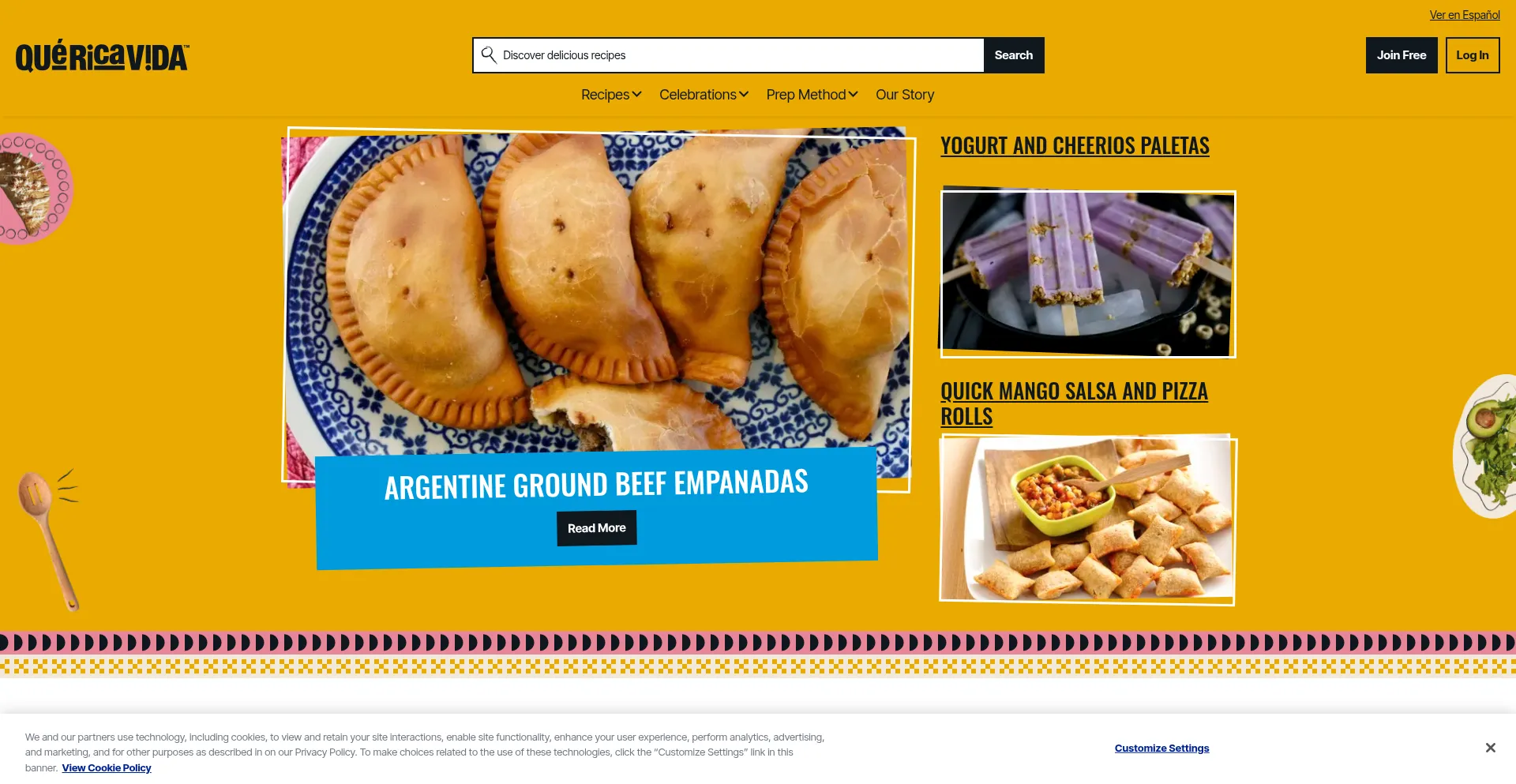Open Quick Mango Salsa and Pizza Rolls link
The height and width of the screenshot is (784, 1516).
[1074, 403]
